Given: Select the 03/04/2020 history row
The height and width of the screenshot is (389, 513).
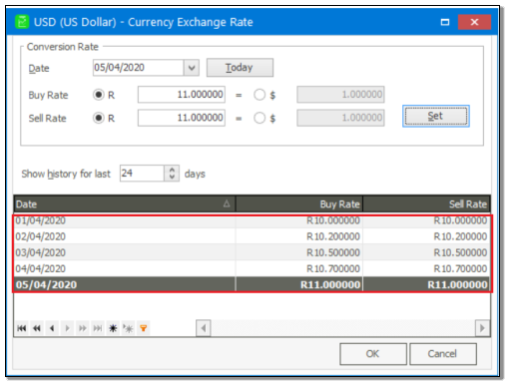Looking at the screenshot, I should coord(252,253).
